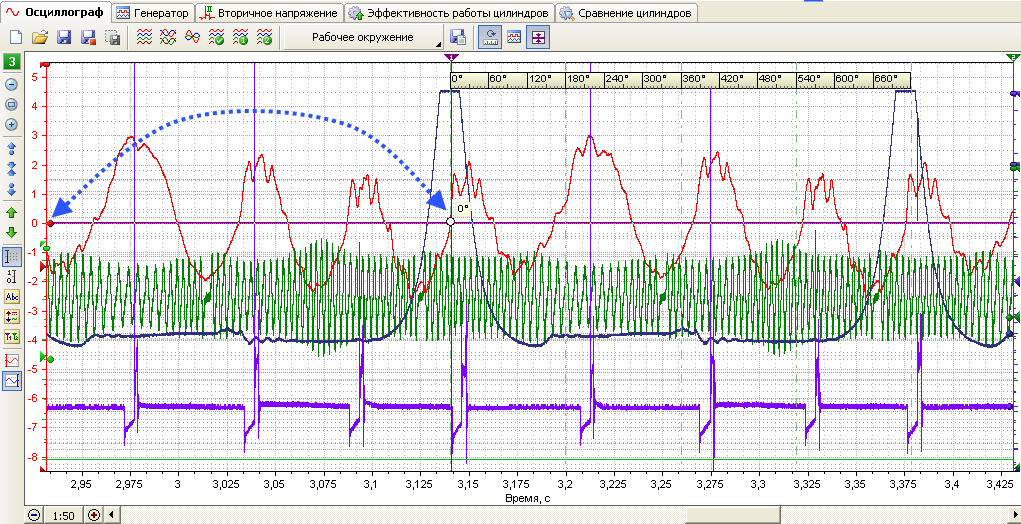The image size is (1021, 524).
Task: Open the Эффективность работы цилиндров tab
Action: (449, 13)
